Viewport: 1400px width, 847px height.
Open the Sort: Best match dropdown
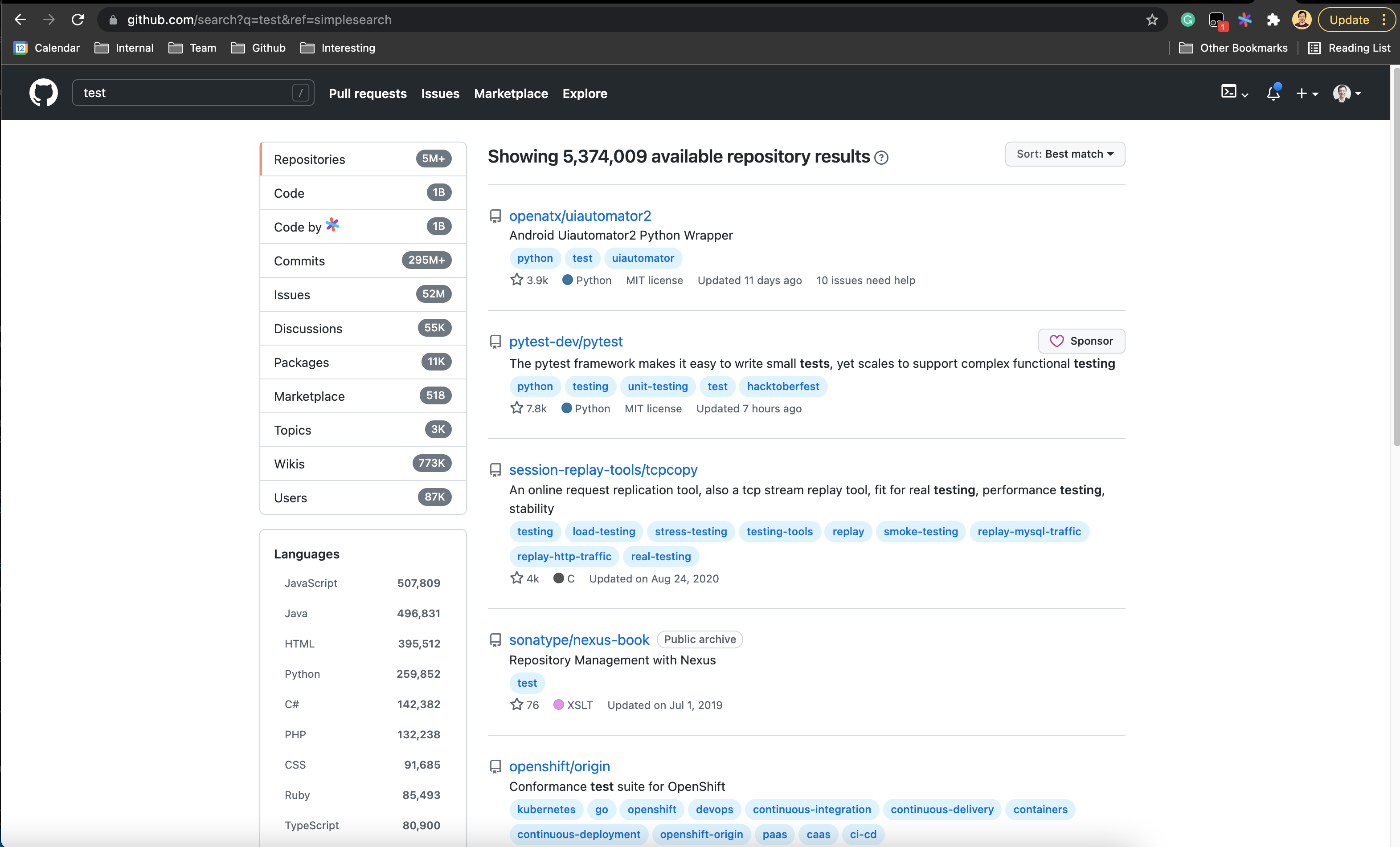(x=1065, y=154)
